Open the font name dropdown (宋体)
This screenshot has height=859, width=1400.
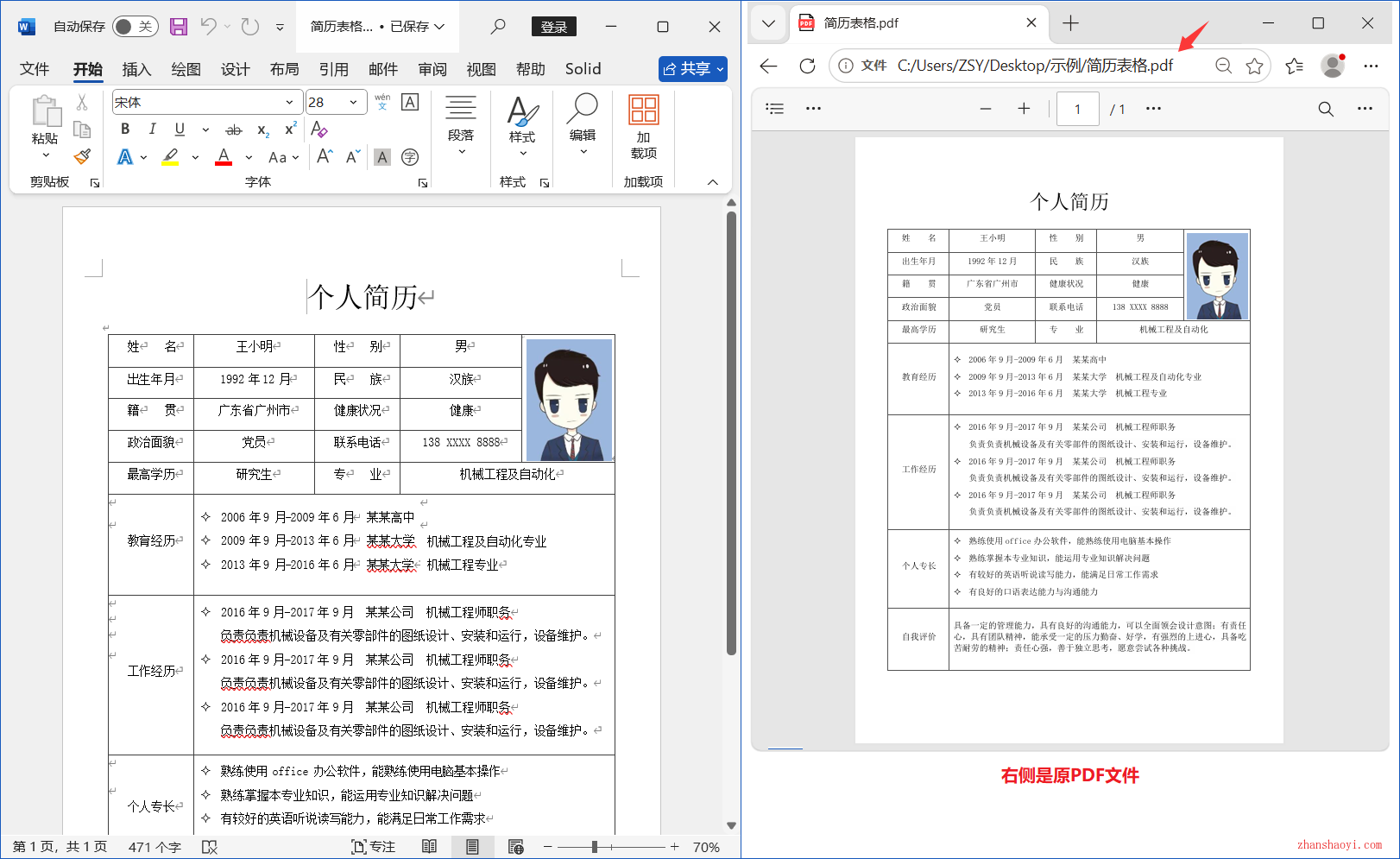coord(289,102)
